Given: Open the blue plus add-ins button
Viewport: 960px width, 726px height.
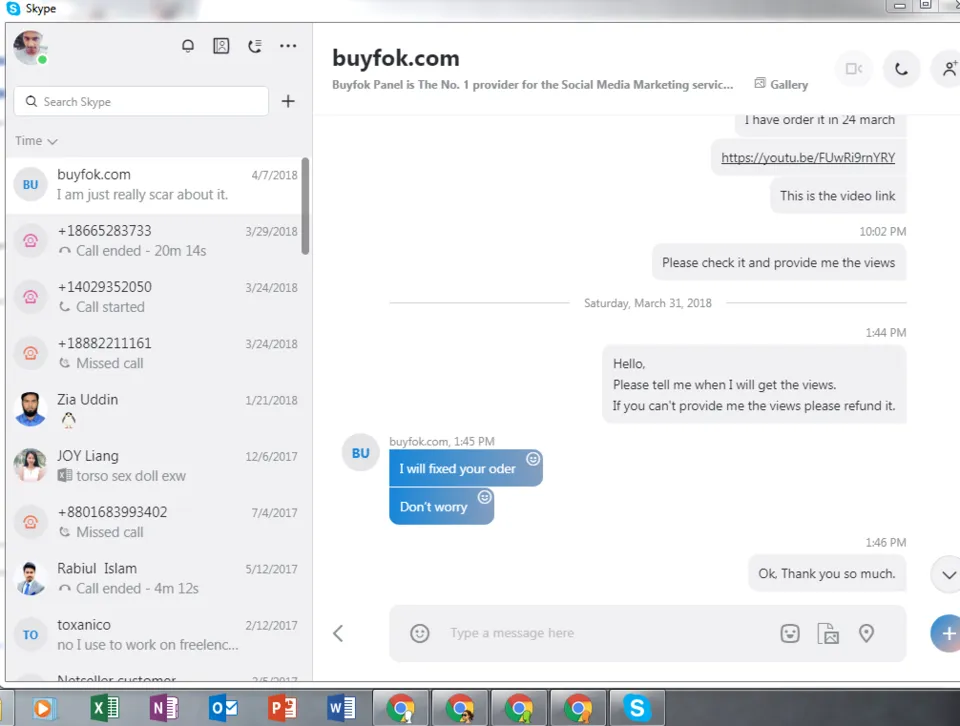Looking at the screenshot, I should pyautogui.click(x=947, y=634).
